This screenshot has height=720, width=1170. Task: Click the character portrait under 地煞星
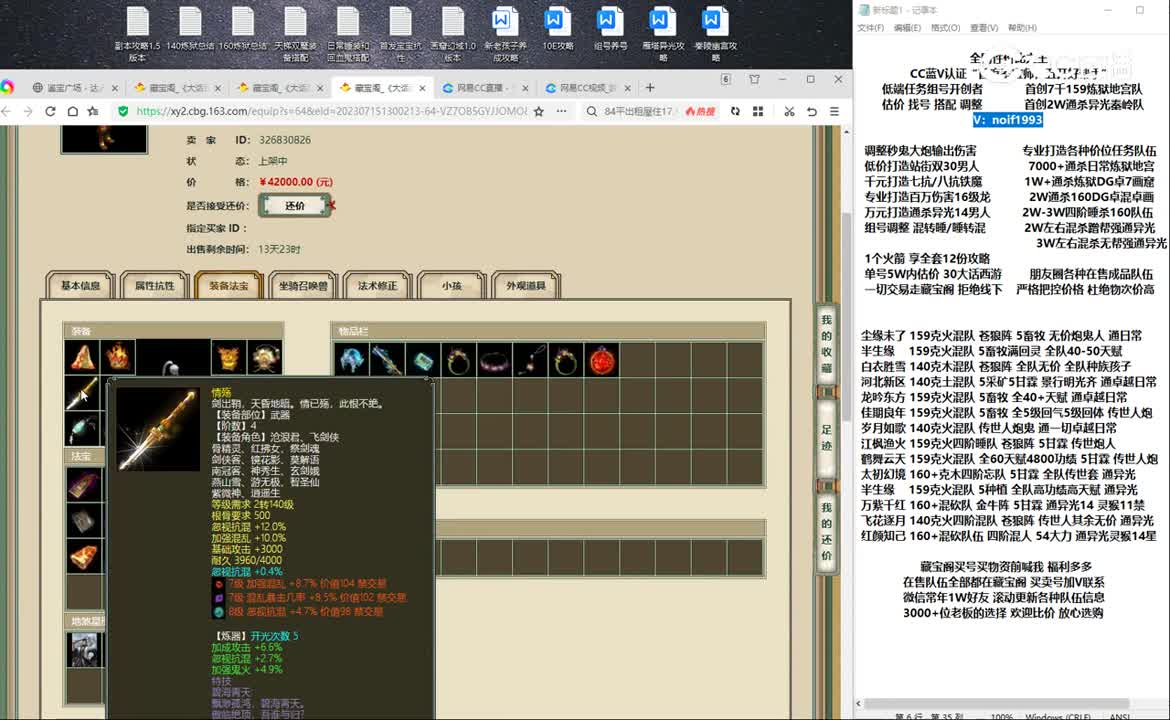pyautogui.click(x=84, y=649)
